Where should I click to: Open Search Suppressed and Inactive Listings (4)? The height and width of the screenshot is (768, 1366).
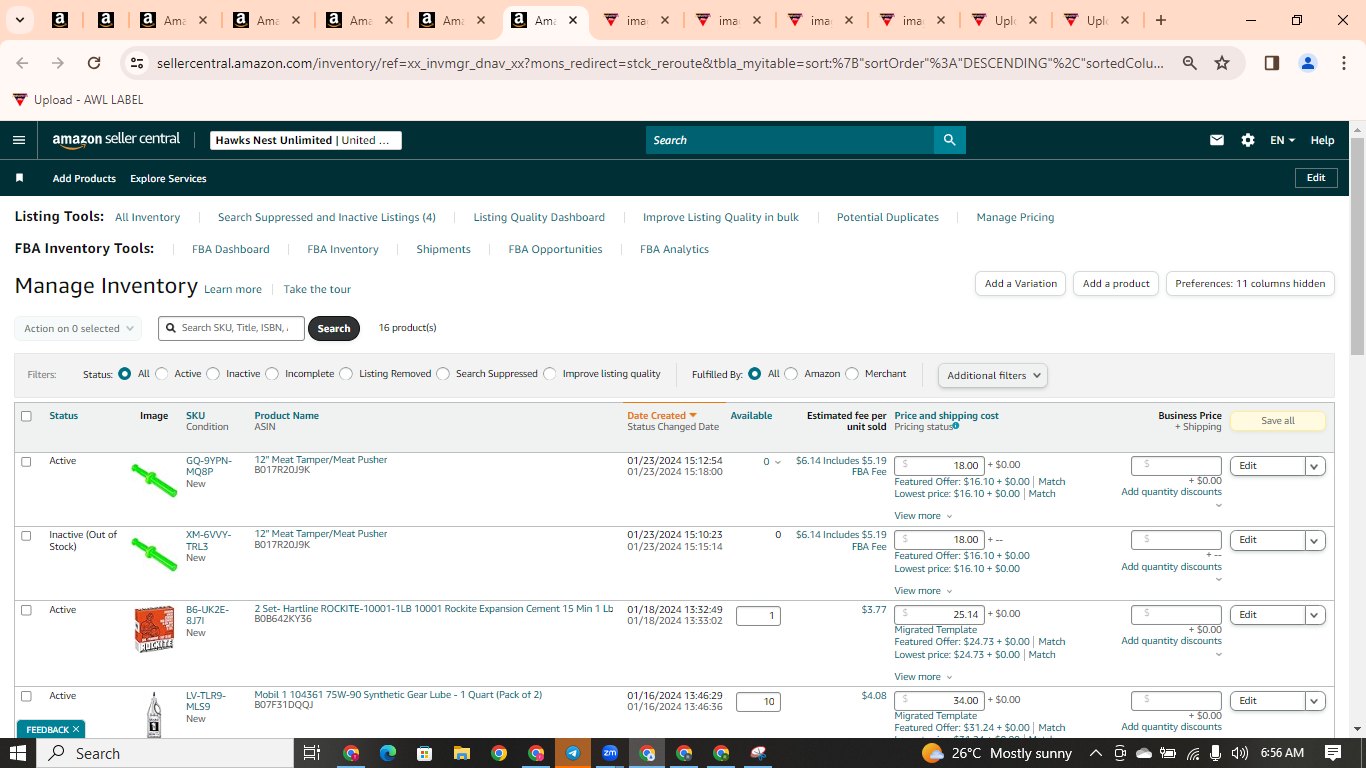(327, 217)
